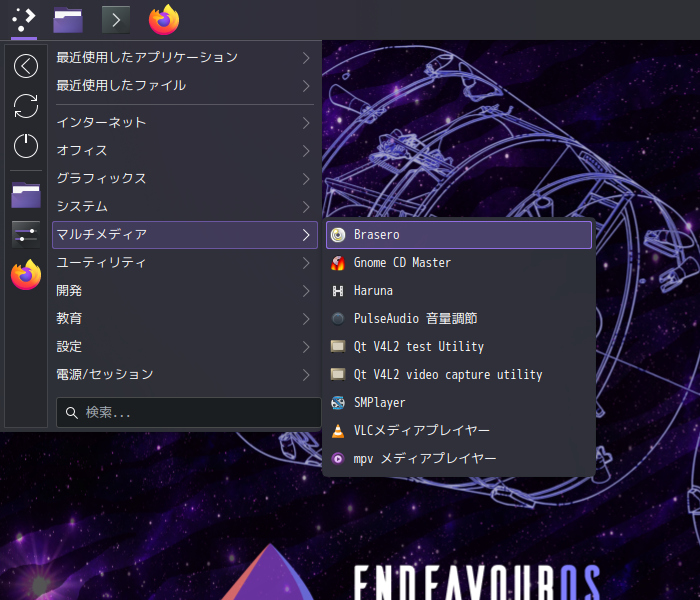The image size is (700, 600).
Task: Open the folder icon in menu sidebar
Action: tap(26, 195)
